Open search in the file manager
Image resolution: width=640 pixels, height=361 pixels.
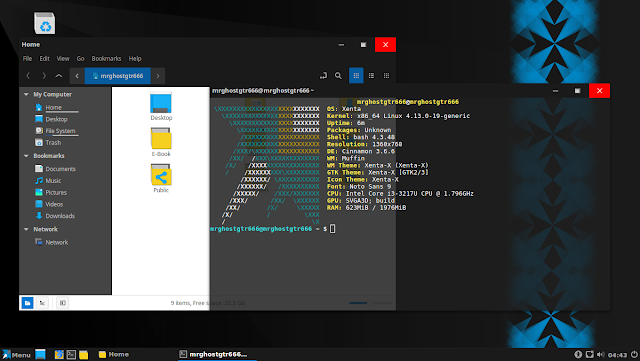(x=338, y=76)
